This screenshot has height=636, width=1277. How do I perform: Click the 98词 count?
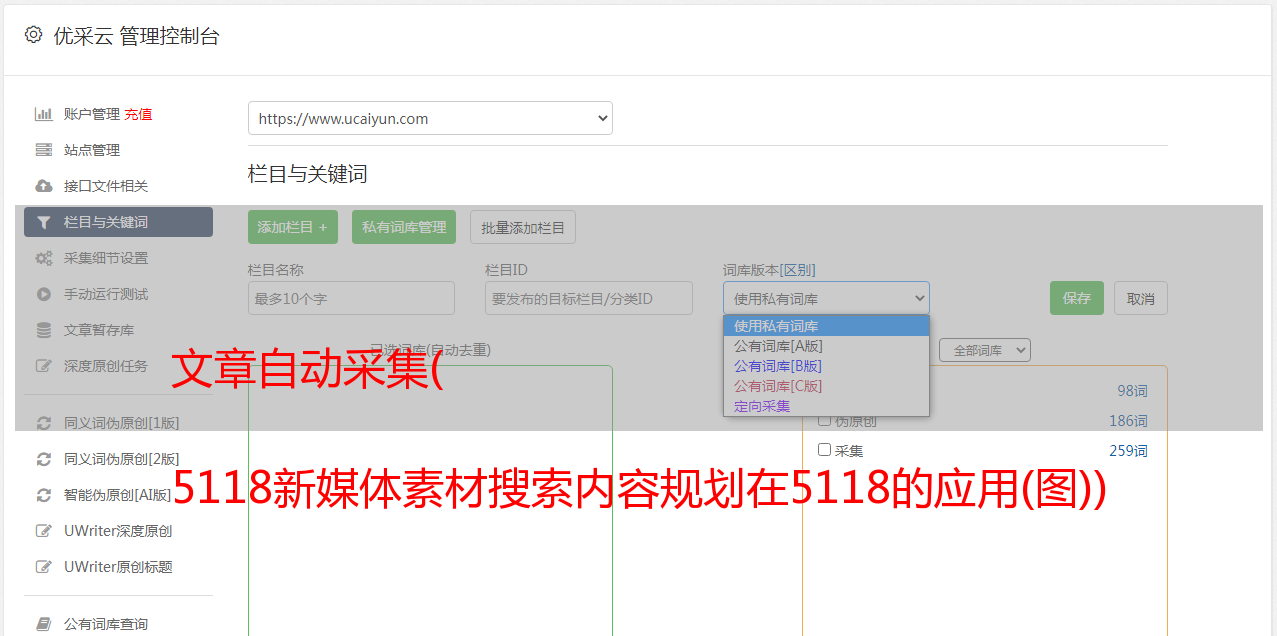1132,391
